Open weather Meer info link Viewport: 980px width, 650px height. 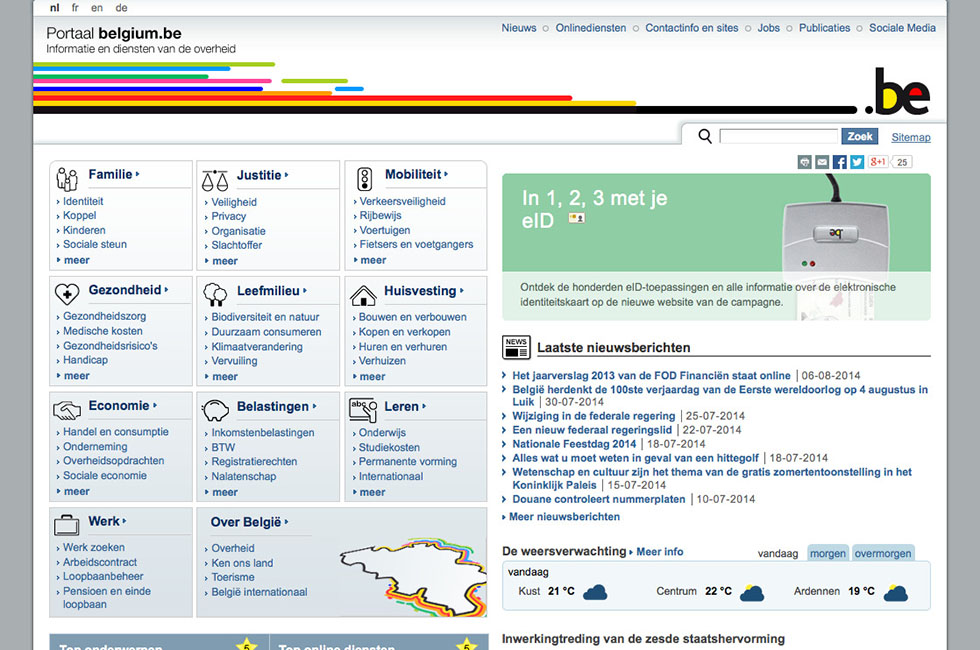point(659,552)
